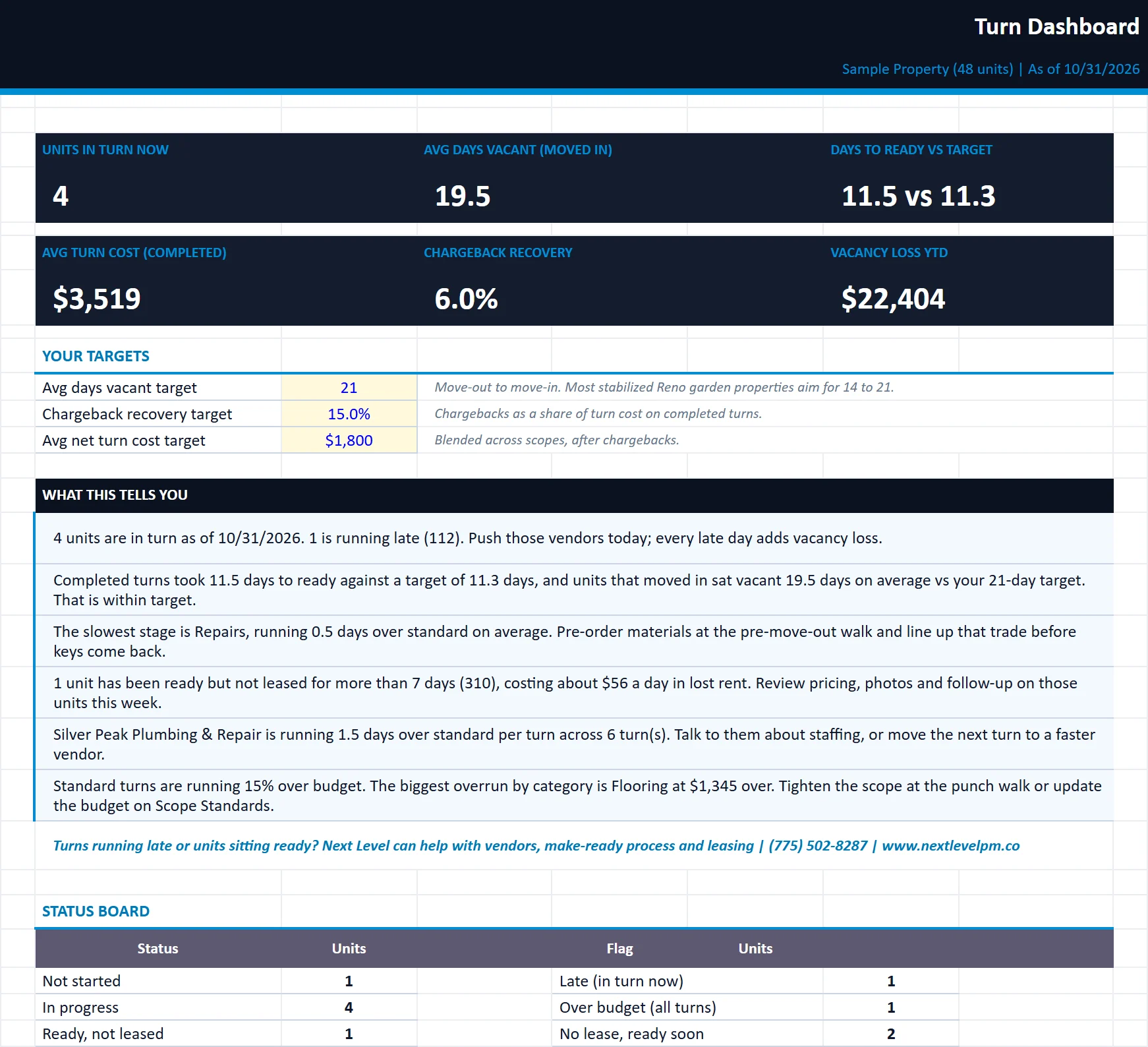
Task: Select the 'Ready, not leased' row label
Action: tap(103, 1034)
